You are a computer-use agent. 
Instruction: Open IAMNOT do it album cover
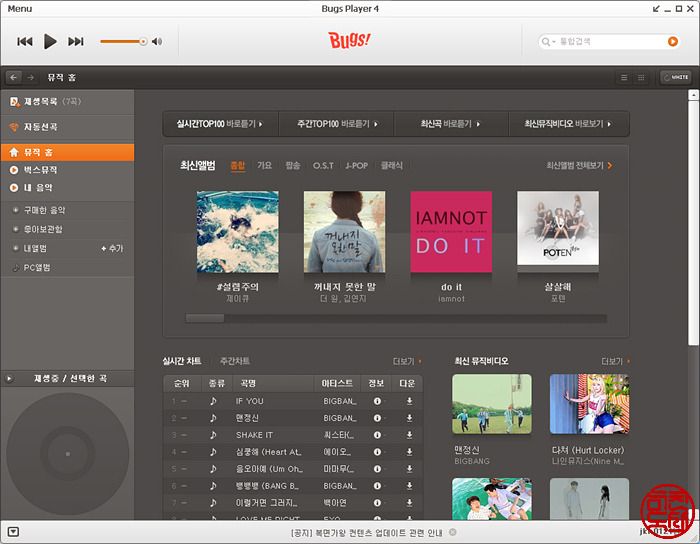[x=451, y=232]
